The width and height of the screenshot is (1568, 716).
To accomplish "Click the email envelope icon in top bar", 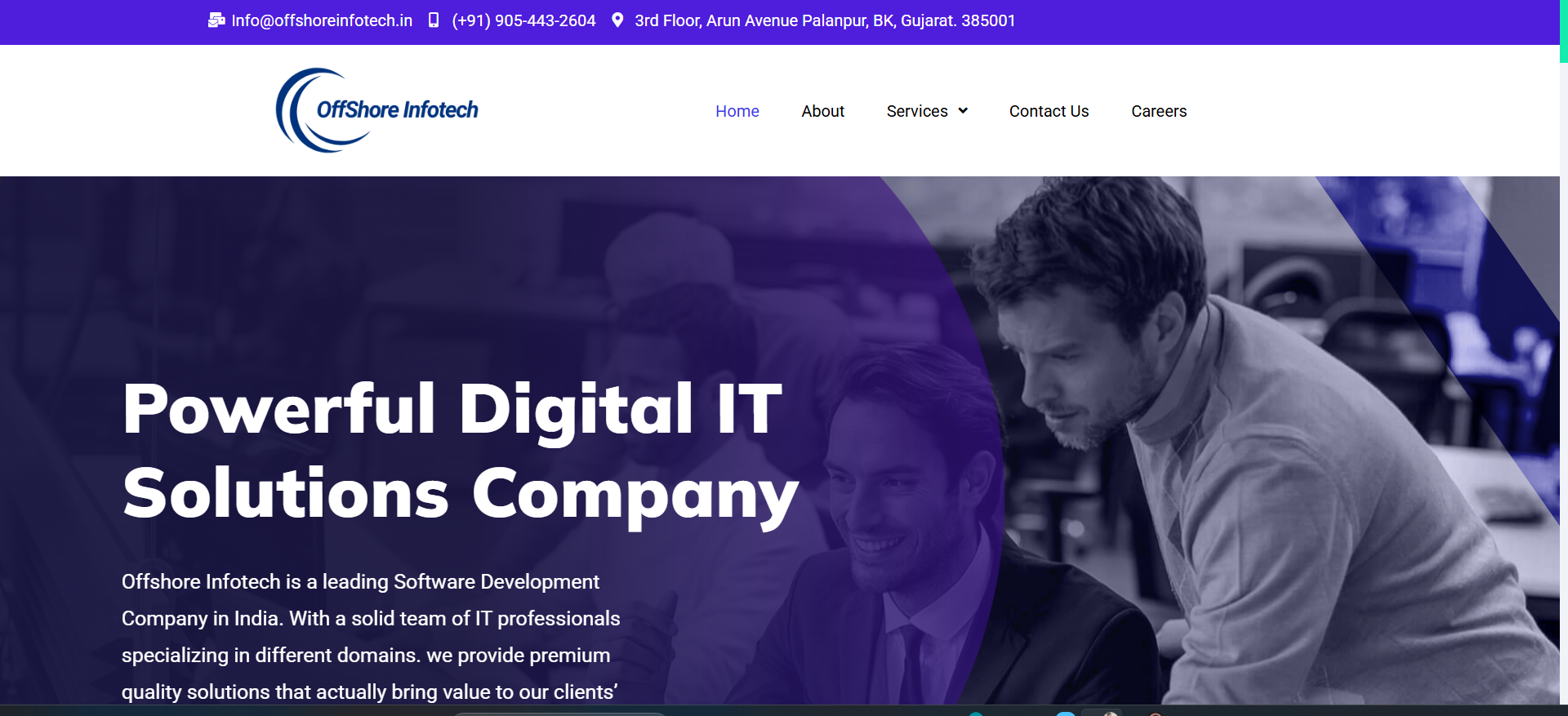I will (x=216, y=20).
